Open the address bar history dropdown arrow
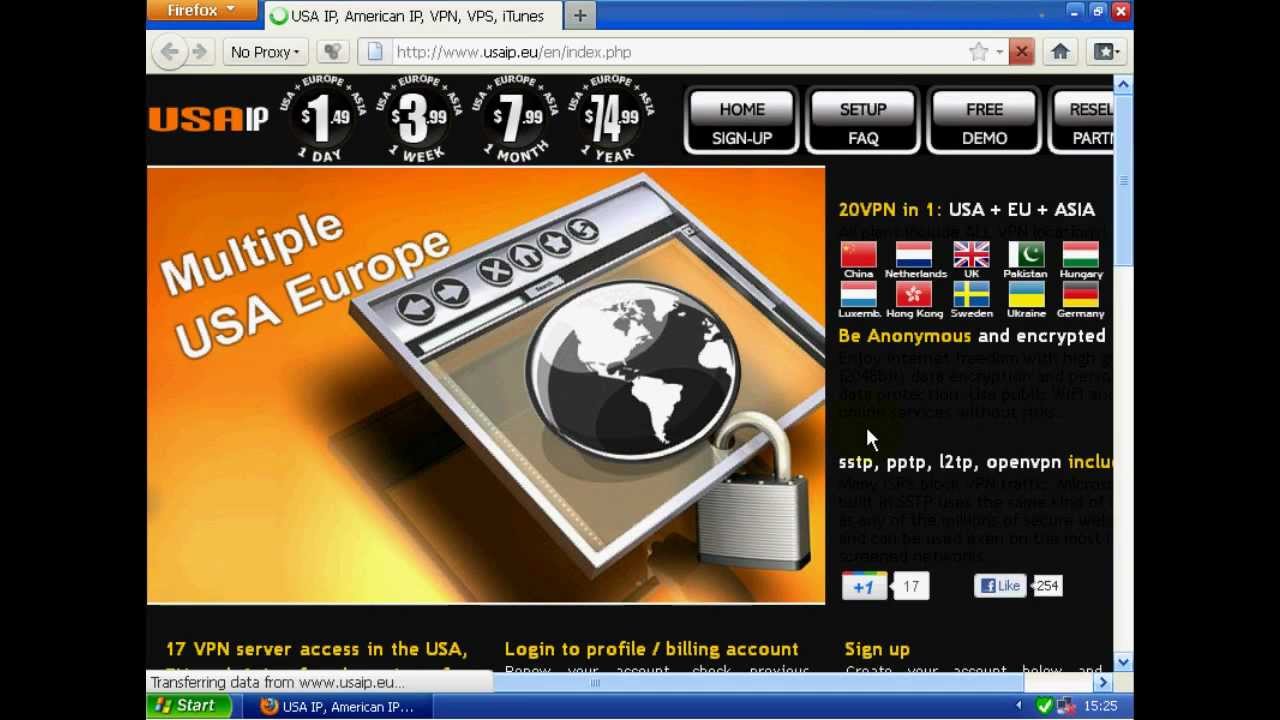Viewport: 1280px width, 720px height. click(999, 52)
